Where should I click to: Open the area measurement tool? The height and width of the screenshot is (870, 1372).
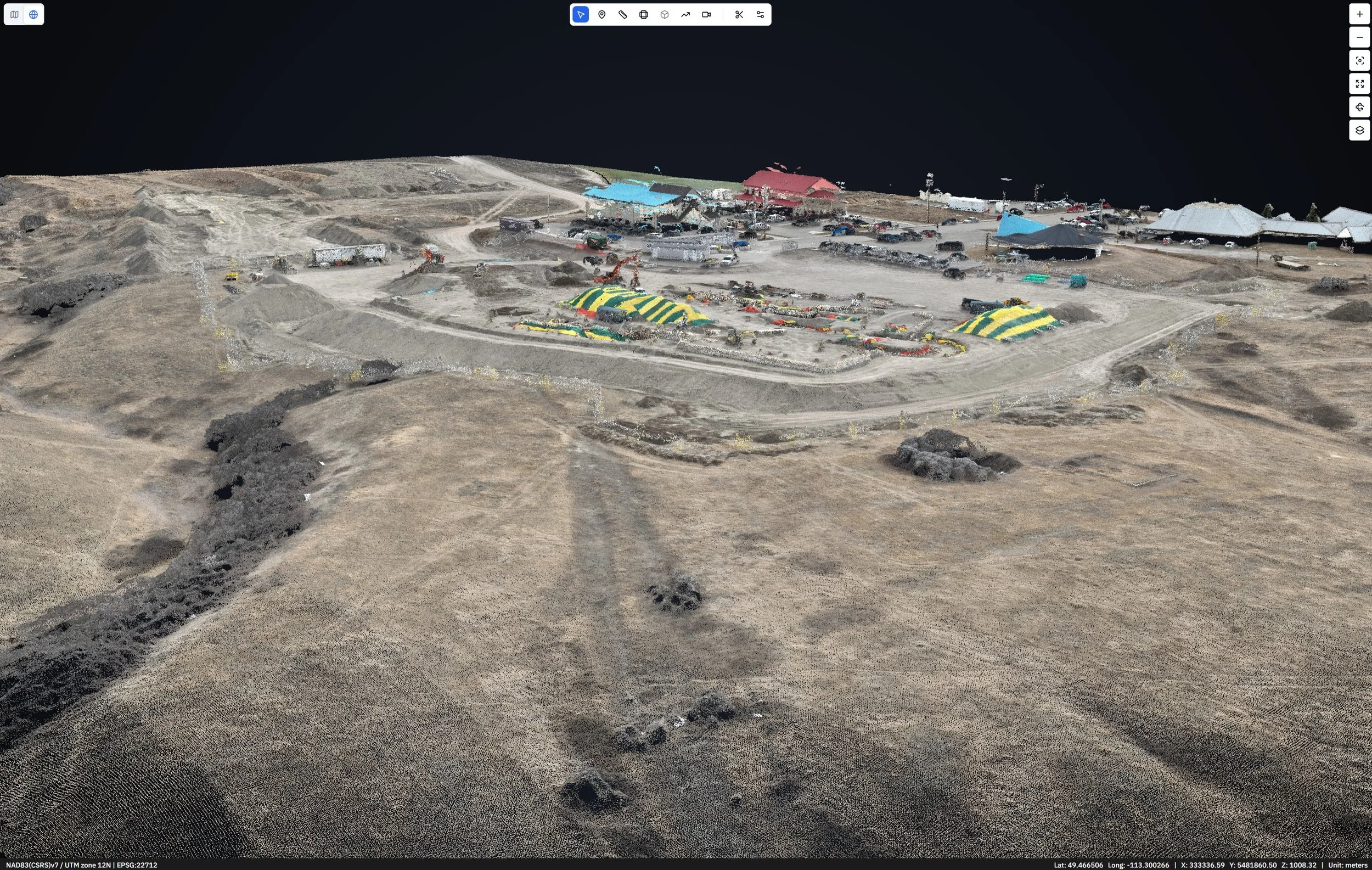(x=643, y=14)
